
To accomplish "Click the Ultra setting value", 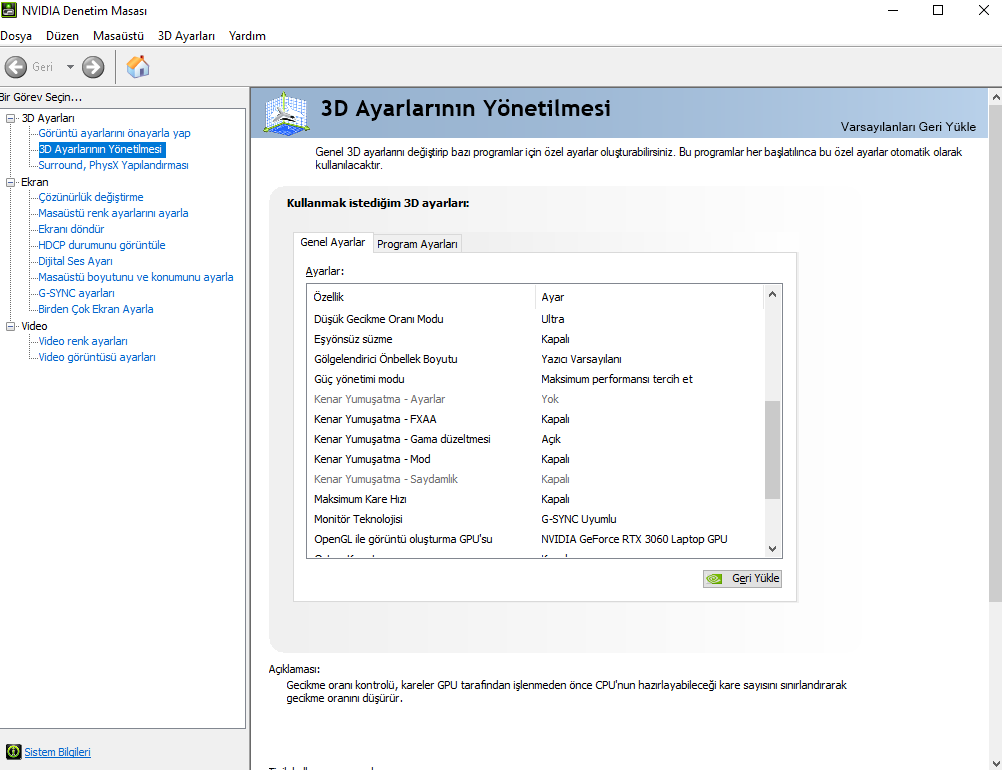I will [553, 319].
